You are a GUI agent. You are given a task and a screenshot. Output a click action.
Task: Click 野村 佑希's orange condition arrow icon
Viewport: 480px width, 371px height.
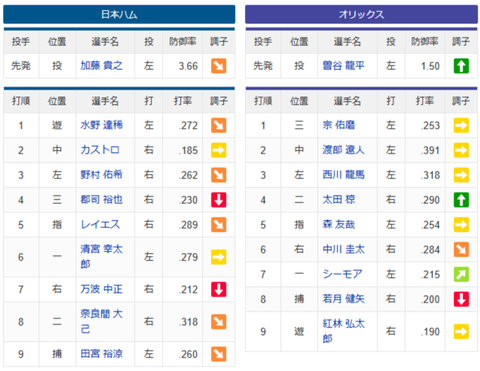[219, 175]
